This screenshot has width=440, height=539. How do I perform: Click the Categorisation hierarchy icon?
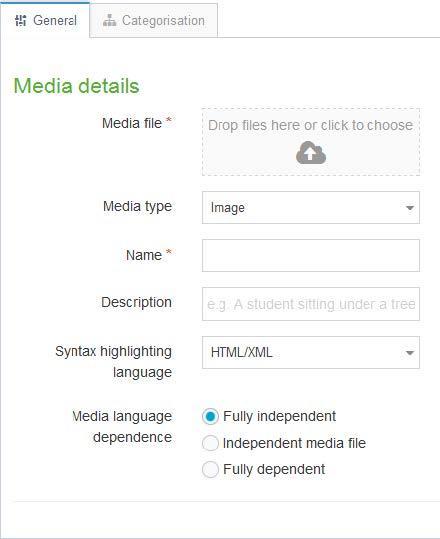110,20
